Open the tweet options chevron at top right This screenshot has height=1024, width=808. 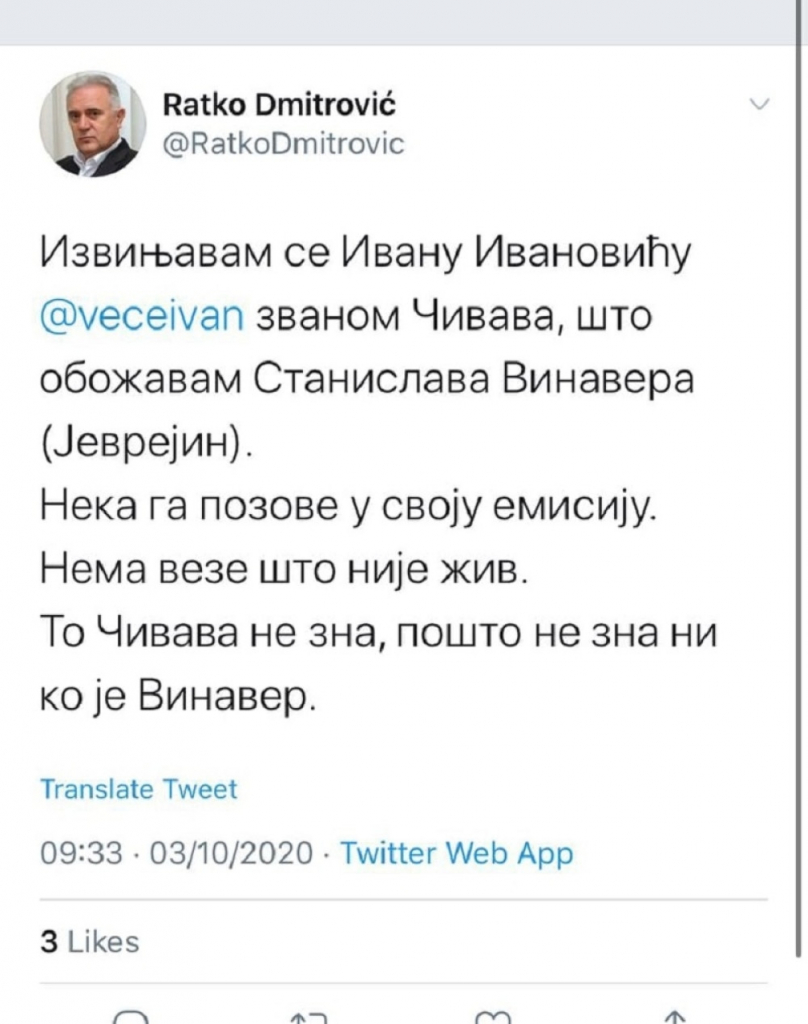761,104
